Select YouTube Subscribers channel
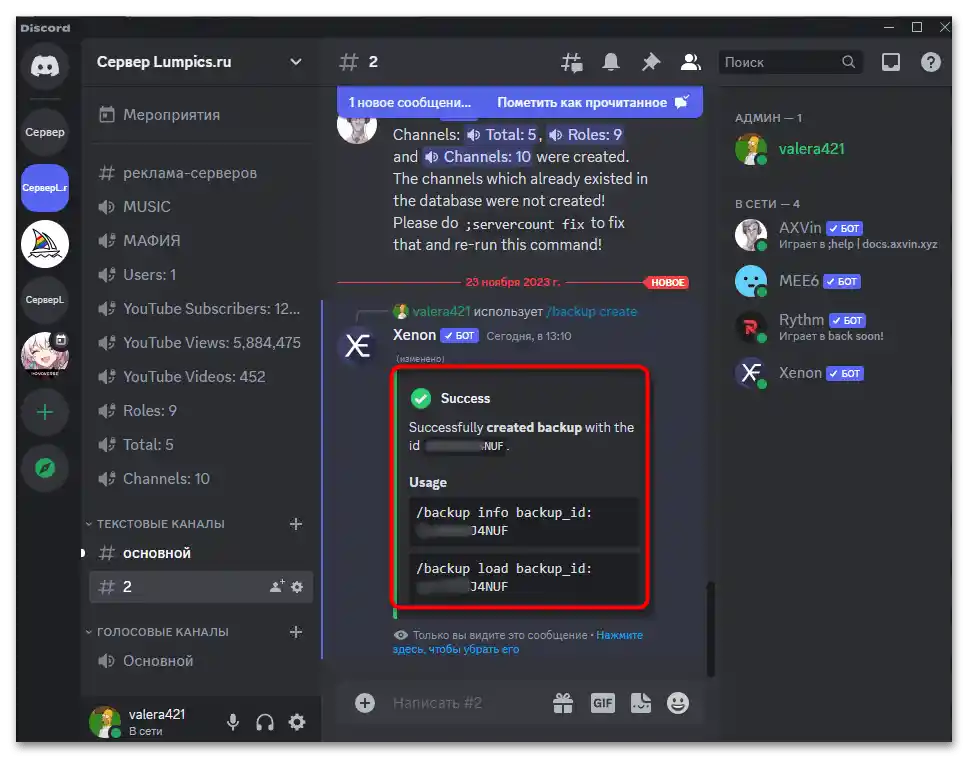 click(x=201, y=308)
